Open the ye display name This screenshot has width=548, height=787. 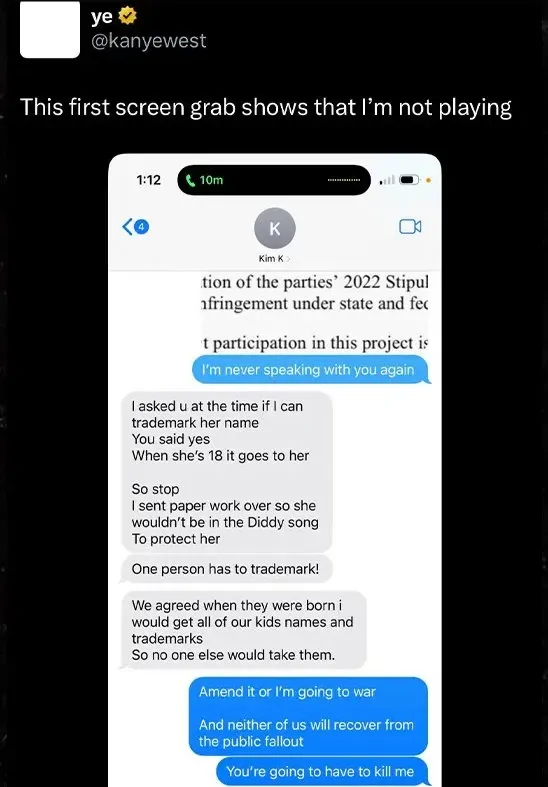(102, 17)
